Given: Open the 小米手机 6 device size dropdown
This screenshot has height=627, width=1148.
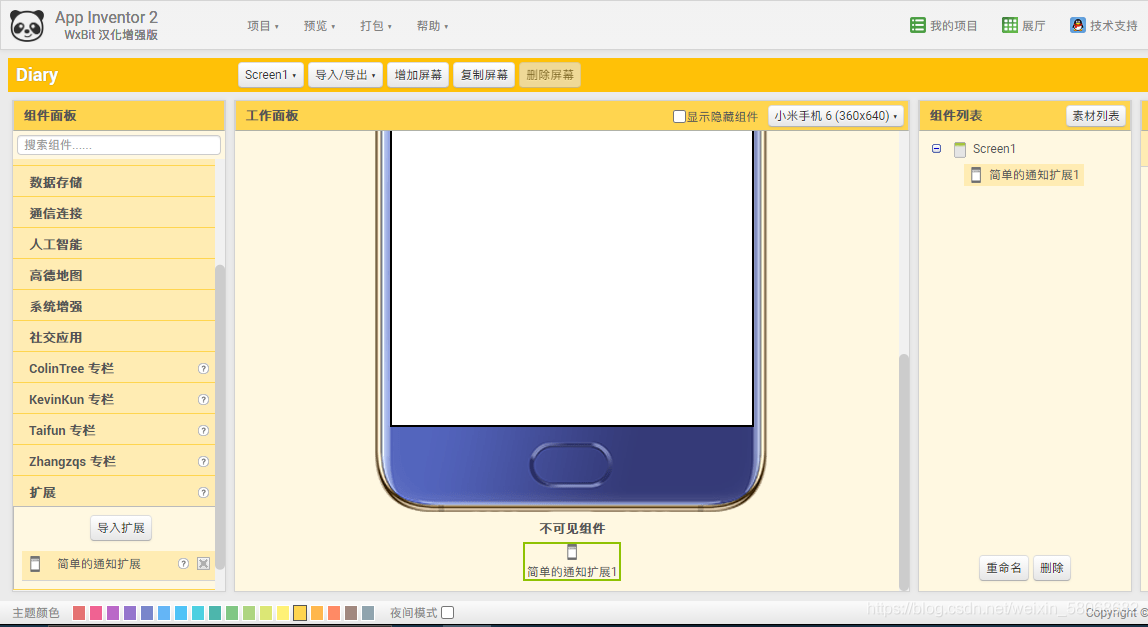Looking at the screenshot, I should (833, 115).
